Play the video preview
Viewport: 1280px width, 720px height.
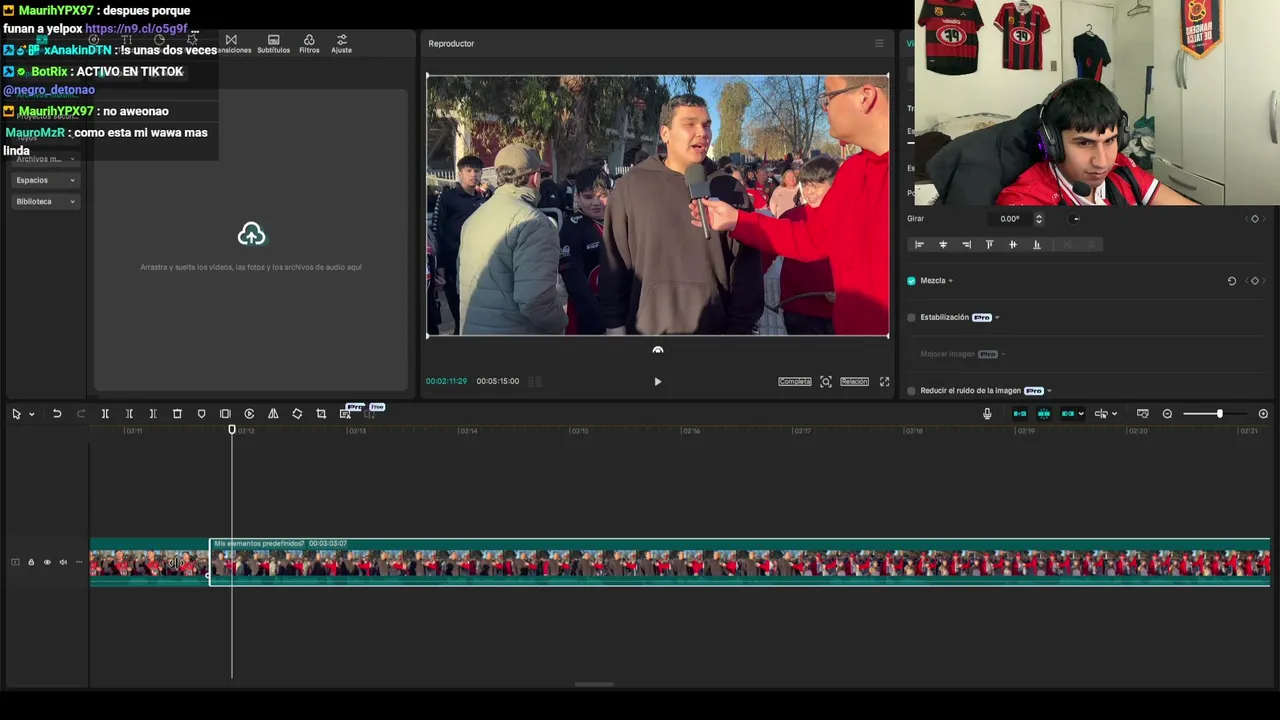click(x=657, y=381)
